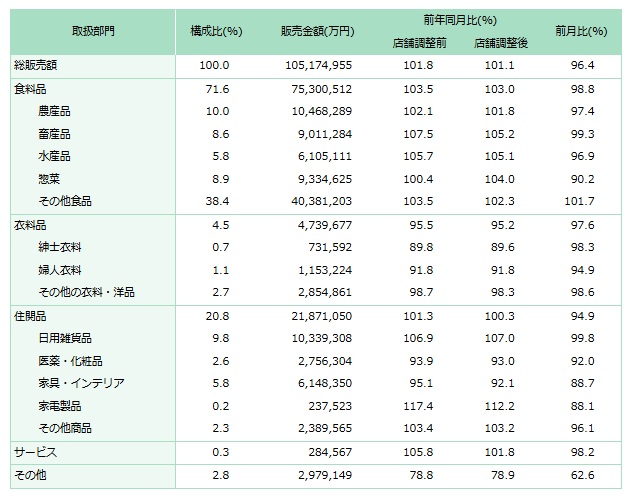Viewport: 641px width, 501px height.
Task: Click the その他 month-over-month value 62.6
Action: [583, 475]
